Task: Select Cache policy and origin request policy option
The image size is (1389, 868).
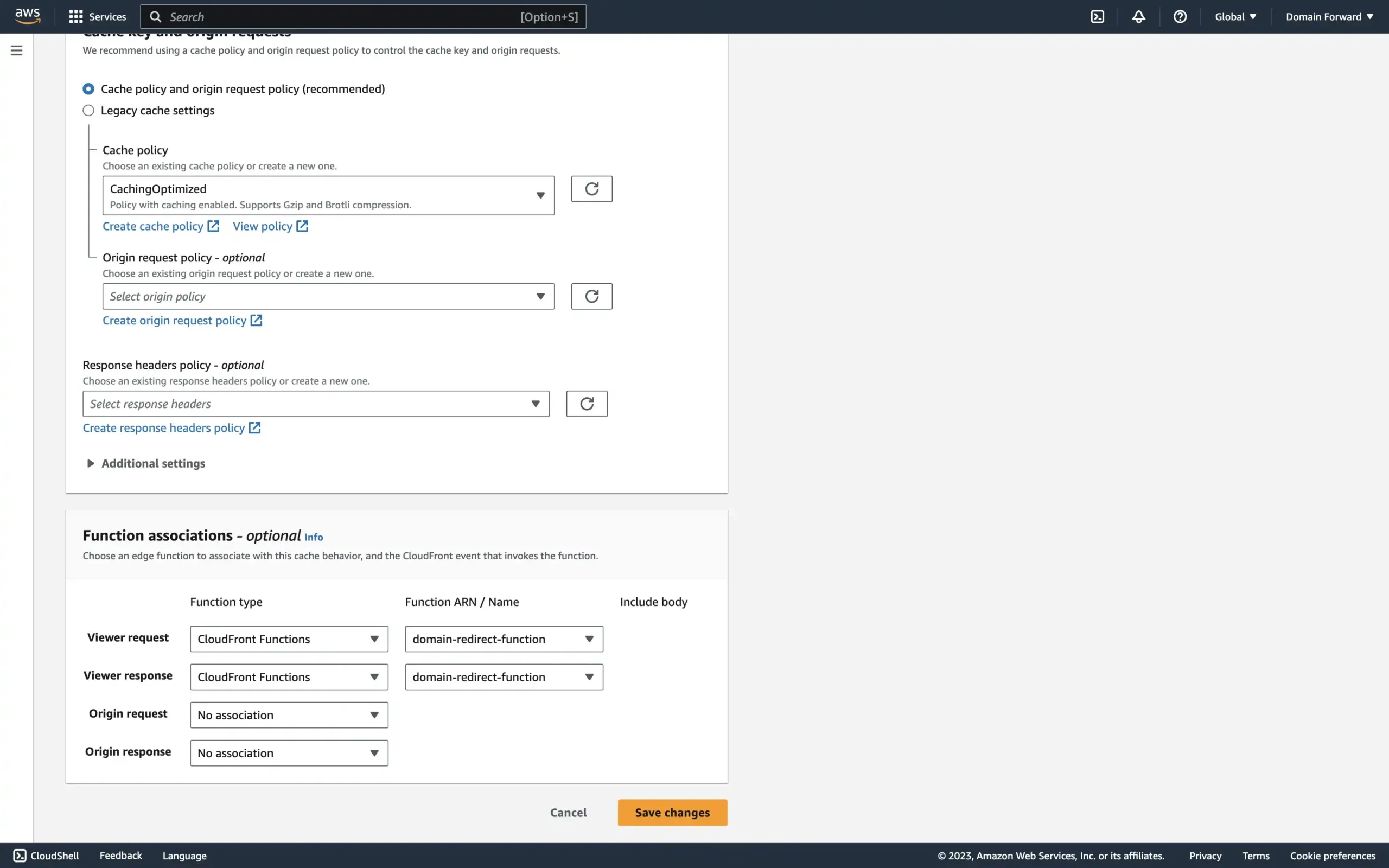Action: click(88, 88)
